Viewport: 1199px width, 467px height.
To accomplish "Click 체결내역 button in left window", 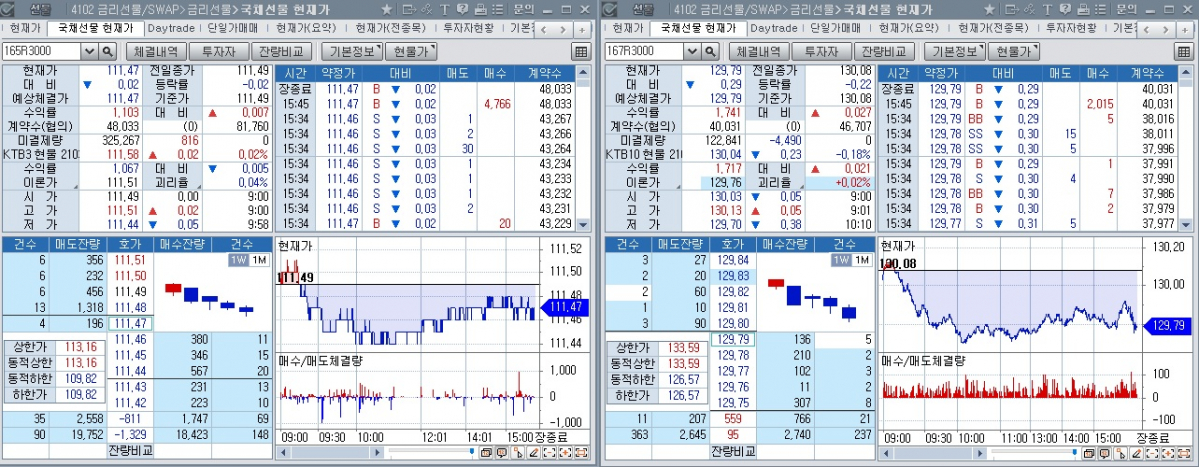I will click(156, 51).
